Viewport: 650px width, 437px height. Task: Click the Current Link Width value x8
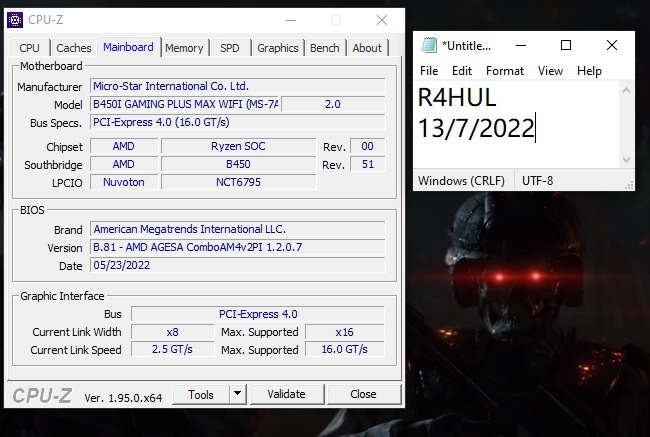pos(172,332)
